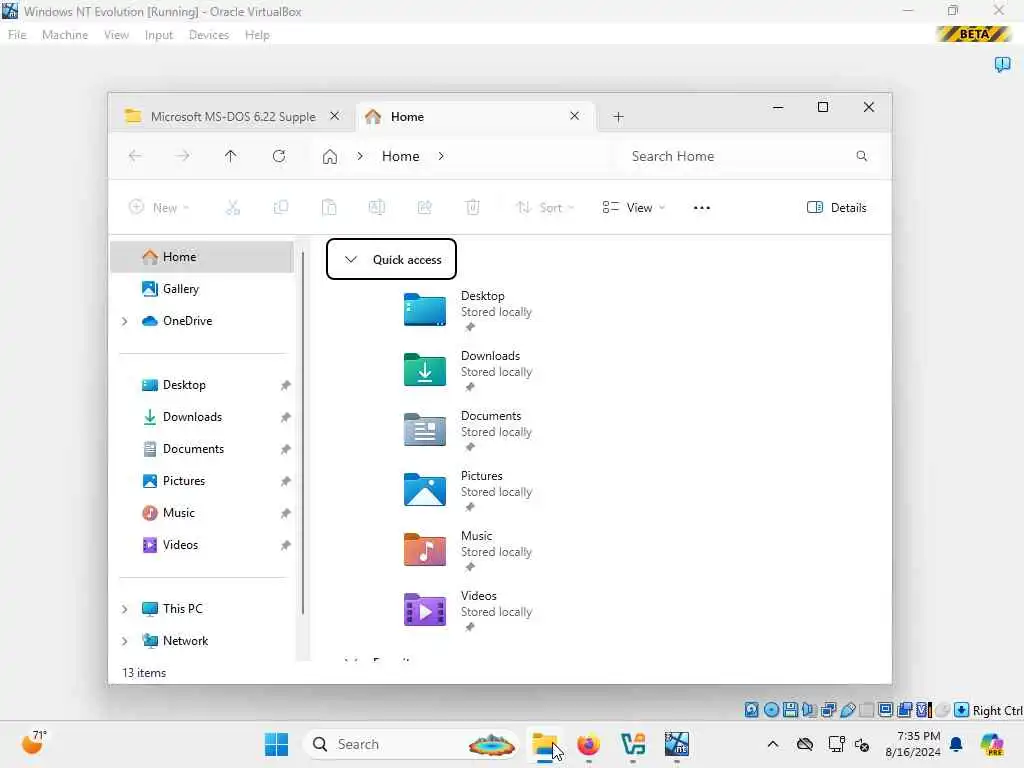Open the View dropdown menu
This screenshot has height=768, width=1024.
(x=633, y=208)
